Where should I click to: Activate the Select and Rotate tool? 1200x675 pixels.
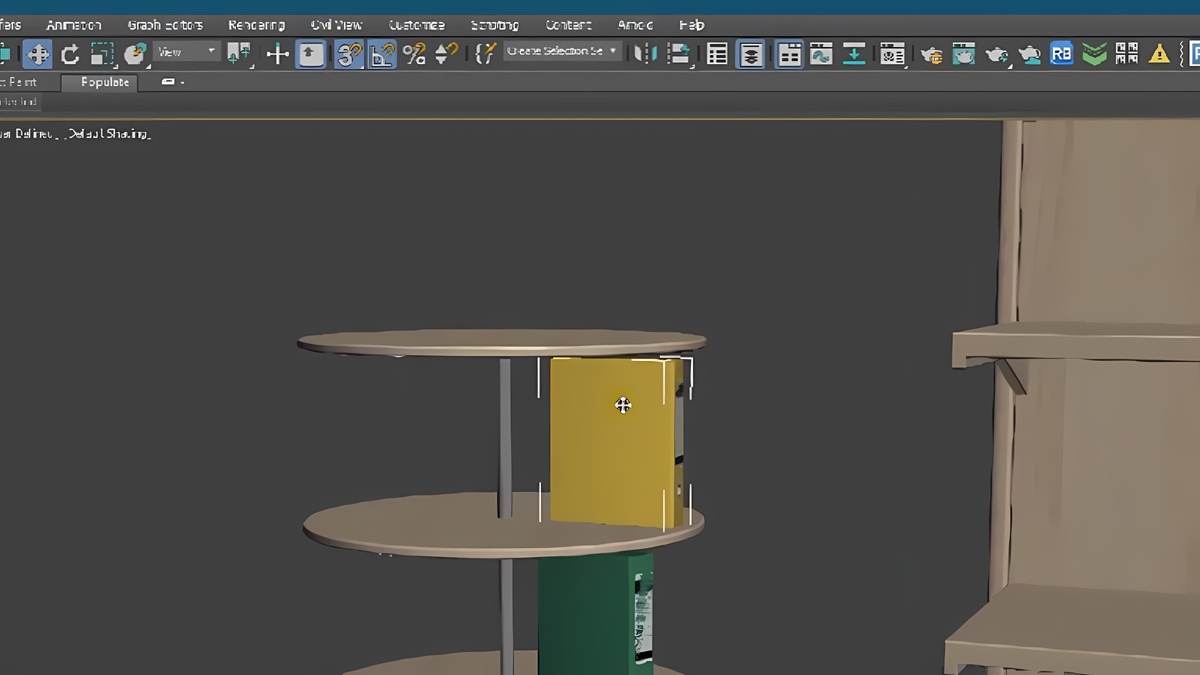[x=70, y=54]
